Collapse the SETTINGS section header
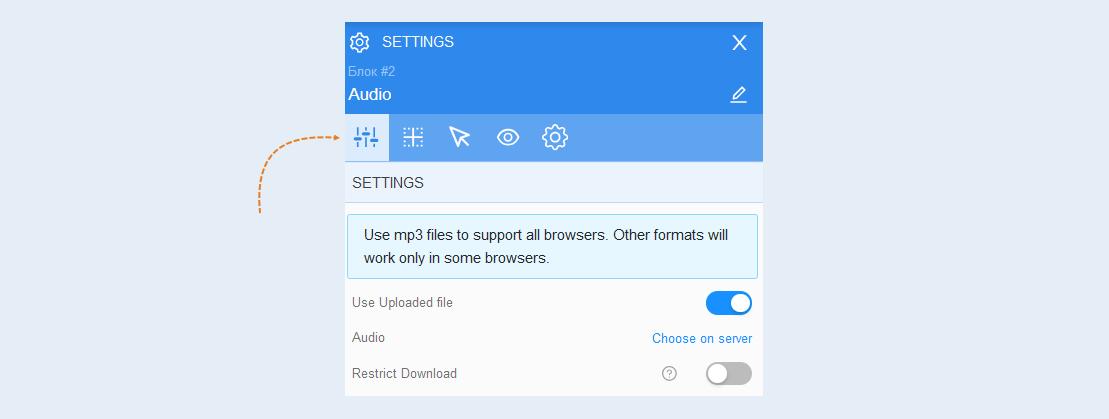Viewport: 1109px width, 419px height. click(554, 183)
